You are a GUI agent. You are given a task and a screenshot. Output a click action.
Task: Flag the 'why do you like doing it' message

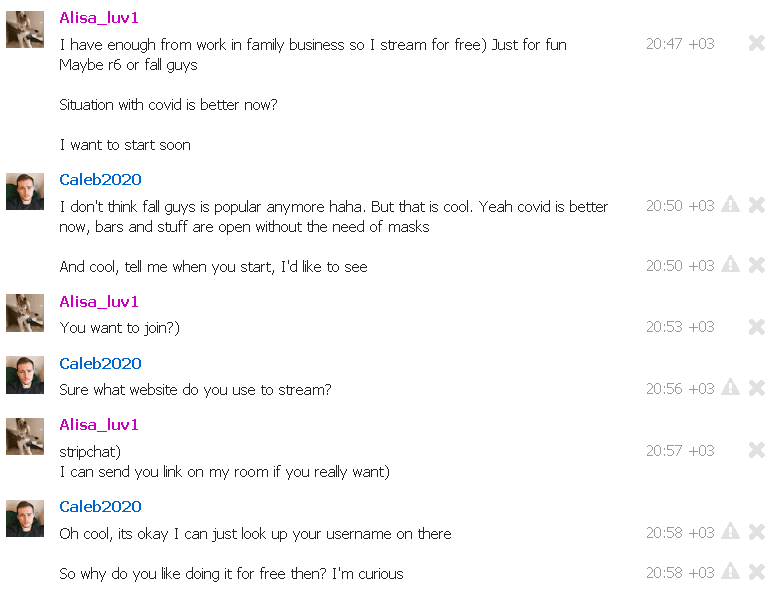pos(731,571)
